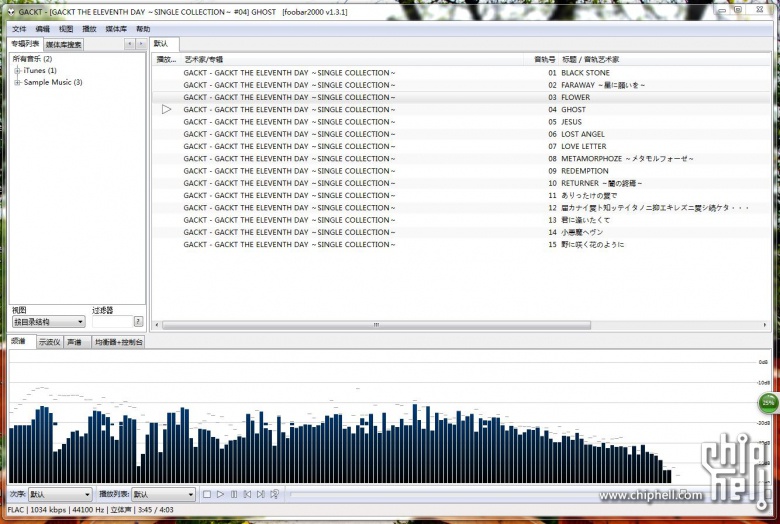Select track 02 FARAWAY
Viewport: 780px width, 524px height.
(461, 85)
